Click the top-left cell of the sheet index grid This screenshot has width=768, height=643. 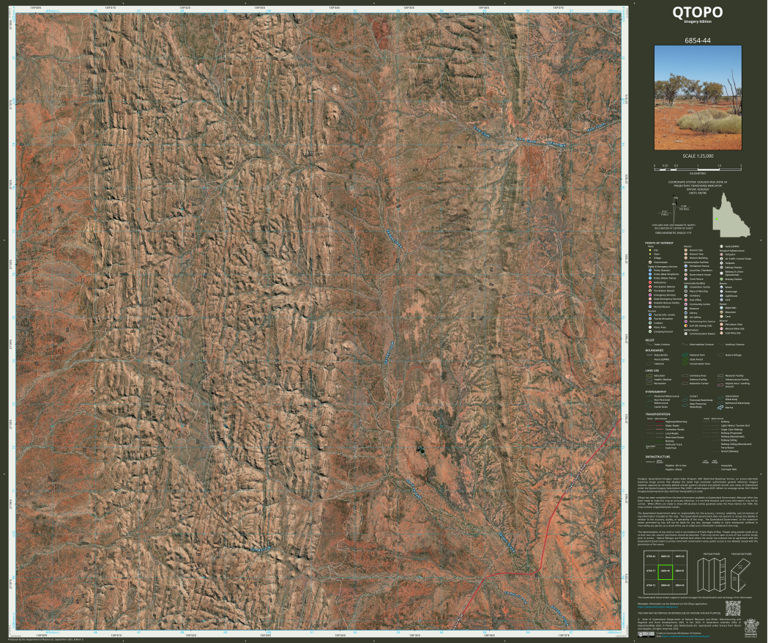click(651, 557)
